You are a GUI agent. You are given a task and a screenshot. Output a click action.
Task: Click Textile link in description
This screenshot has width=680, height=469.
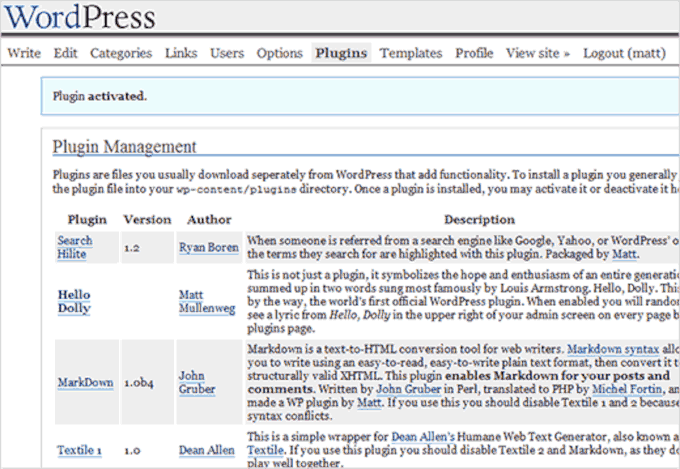point(265,450)
